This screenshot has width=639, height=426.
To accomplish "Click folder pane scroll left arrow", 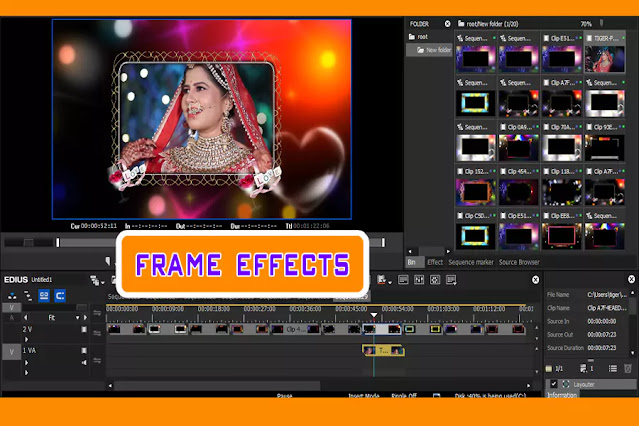I will tap(410, 252).
